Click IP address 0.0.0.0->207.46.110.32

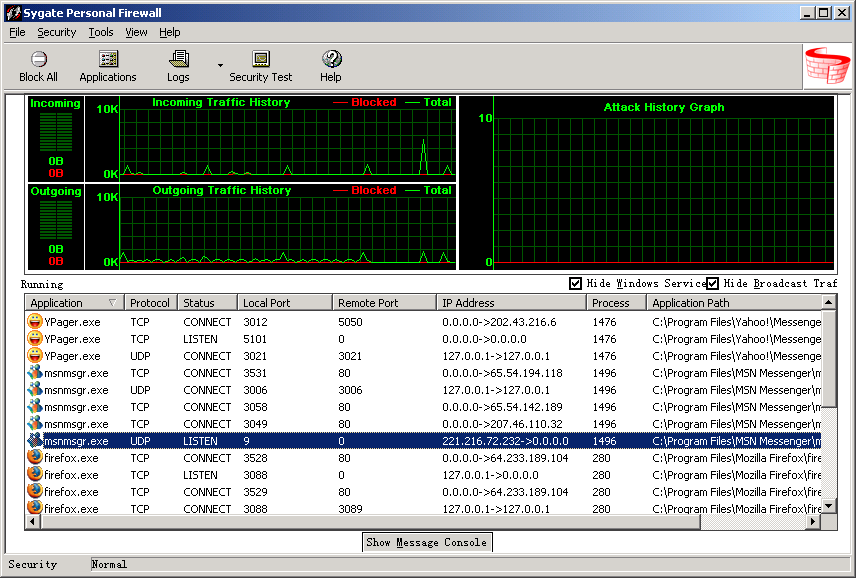pos(502,424)
